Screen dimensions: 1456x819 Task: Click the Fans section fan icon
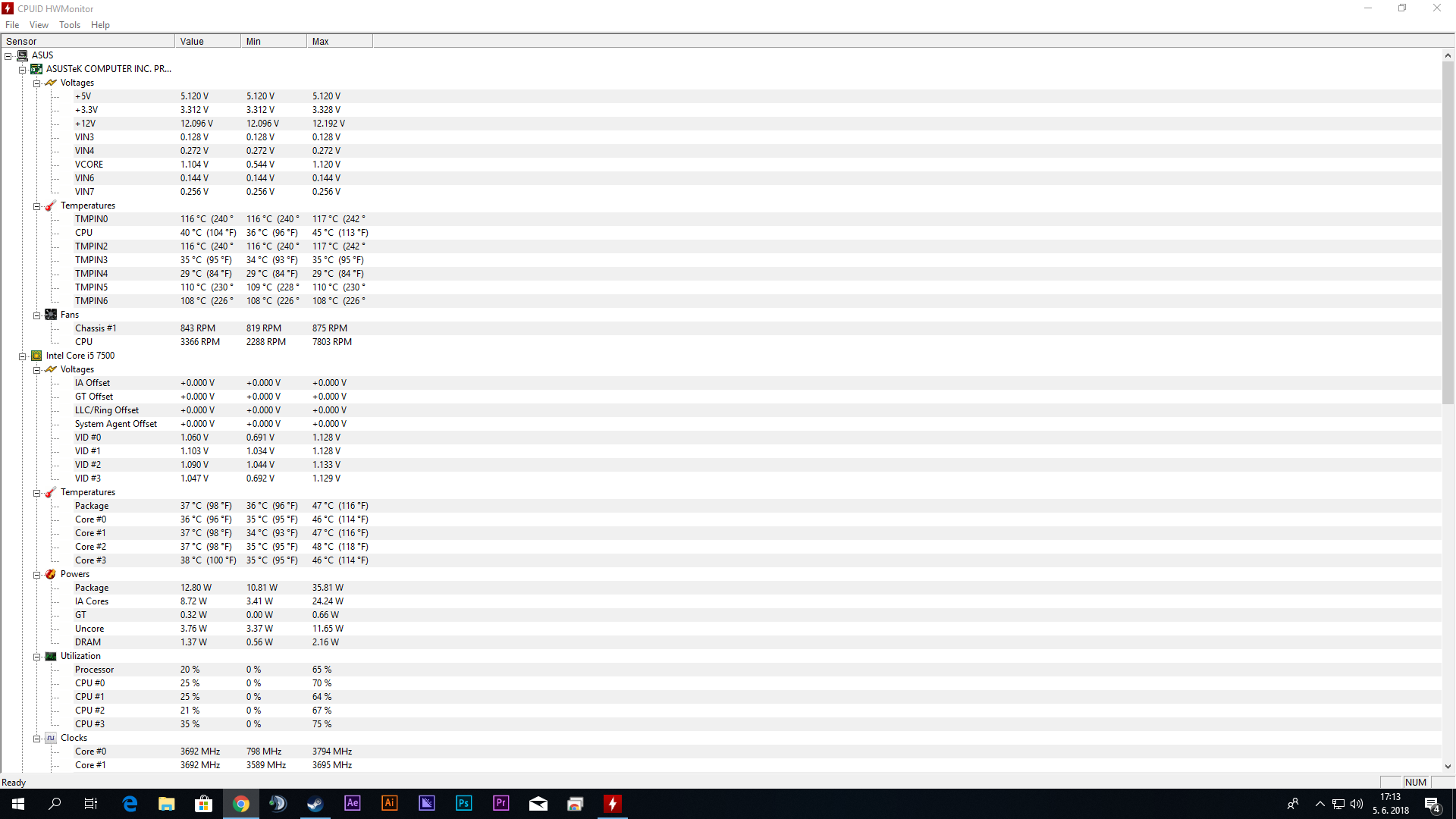click(51, 315)
